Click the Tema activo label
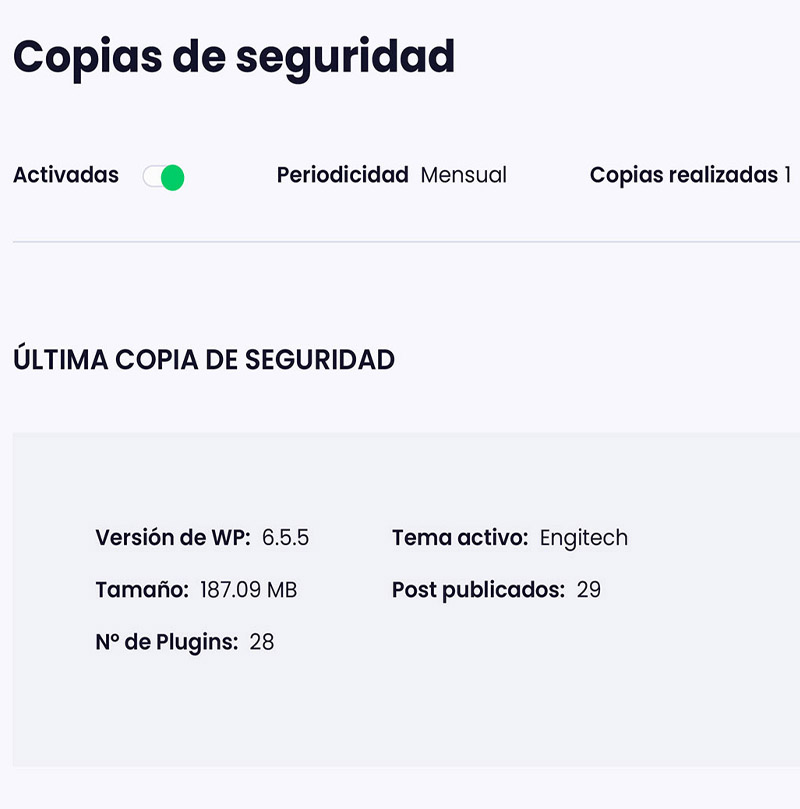The image size is (800, 809). pos(460,538)
